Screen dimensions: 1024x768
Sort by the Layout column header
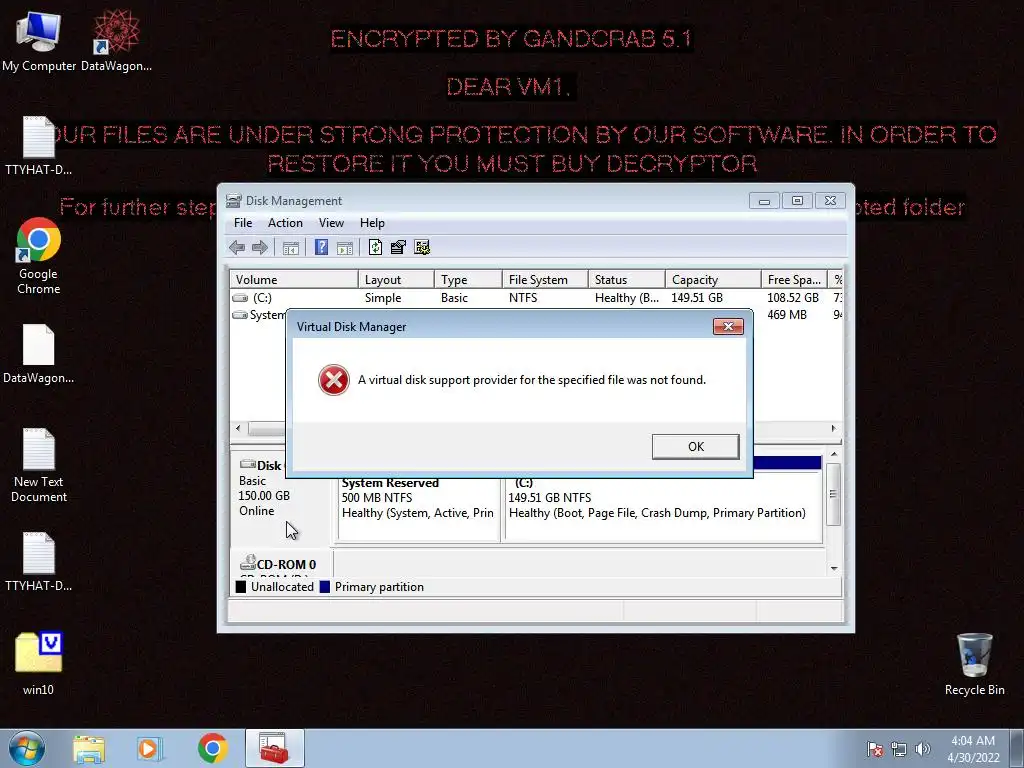[396, 280]
